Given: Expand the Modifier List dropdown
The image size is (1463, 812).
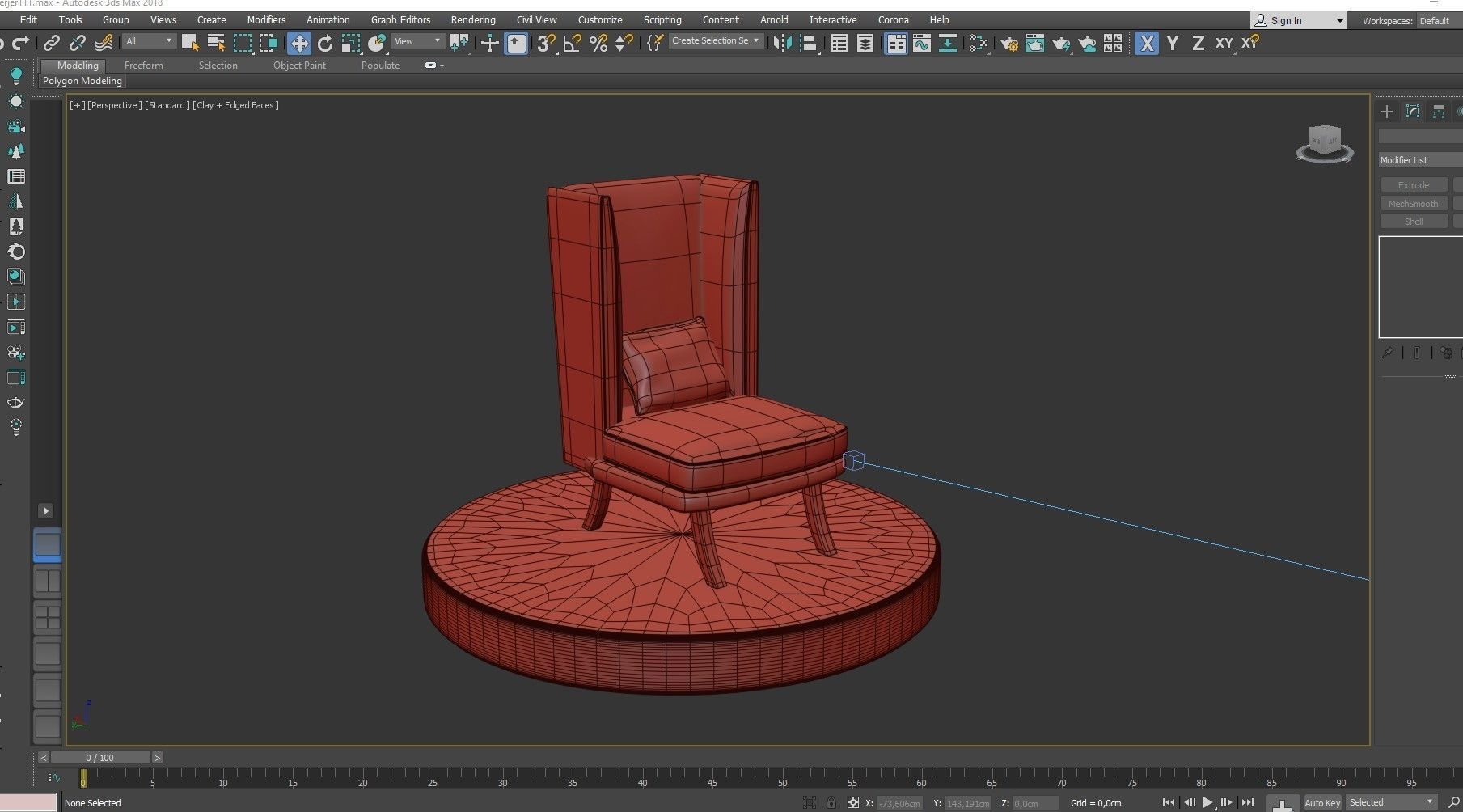Looking at the screenshot, I should (1420, 160).
